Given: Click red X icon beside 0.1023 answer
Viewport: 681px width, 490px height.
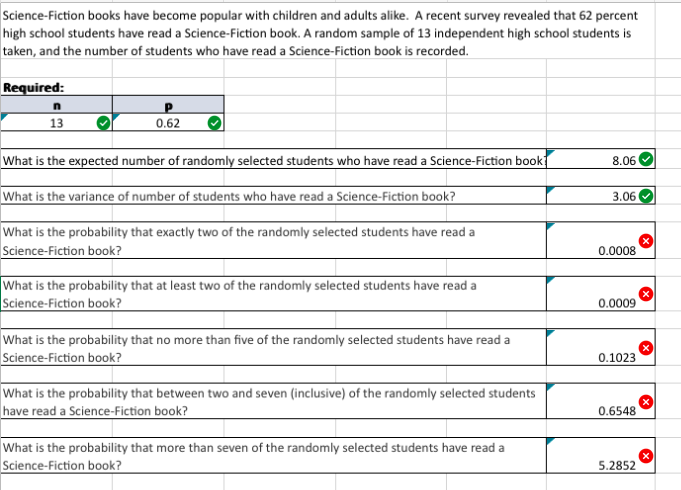Looking at the screenshot, I should tap(646, 348).
